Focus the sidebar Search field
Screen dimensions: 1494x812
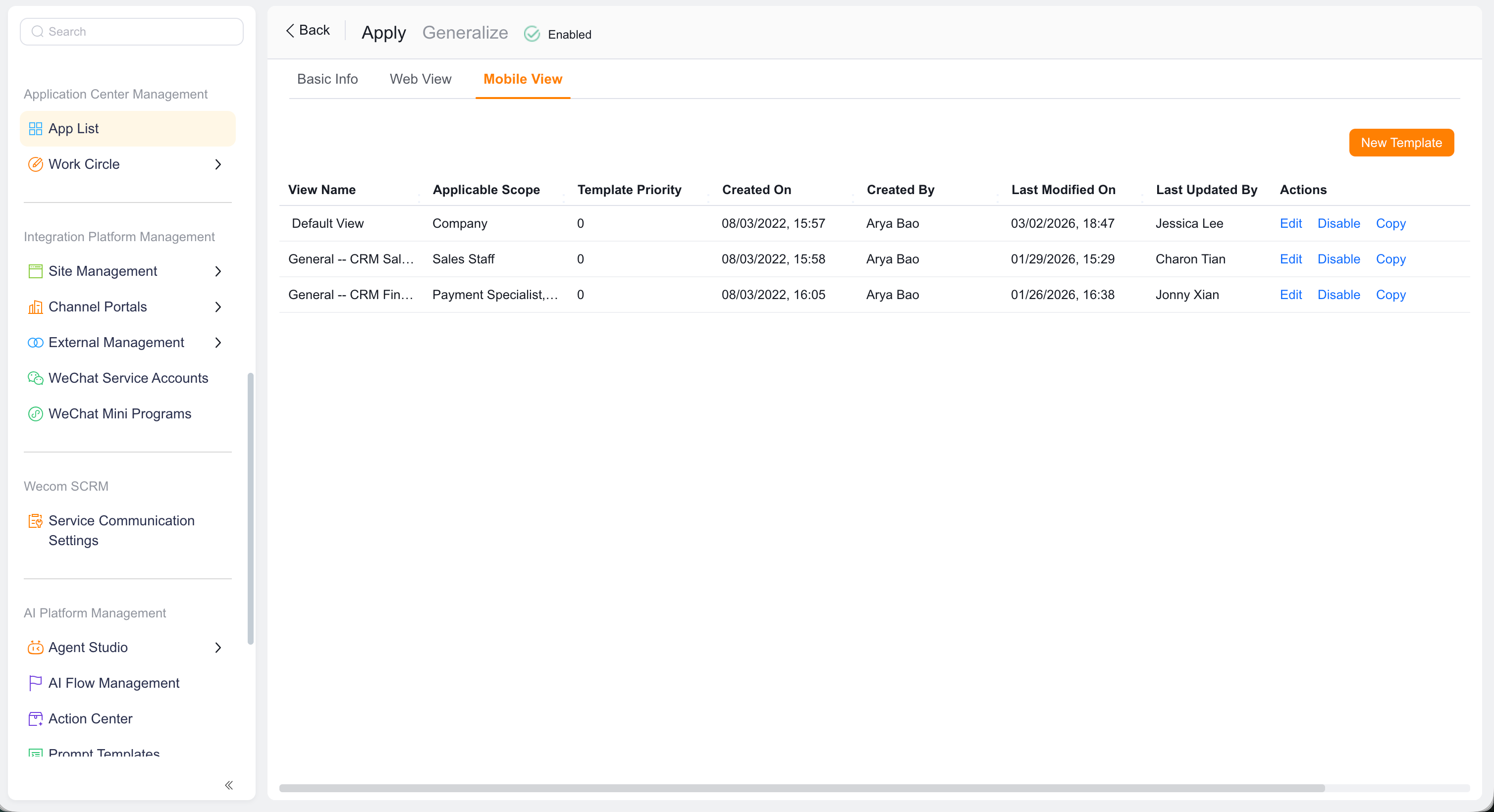(132, 31)
